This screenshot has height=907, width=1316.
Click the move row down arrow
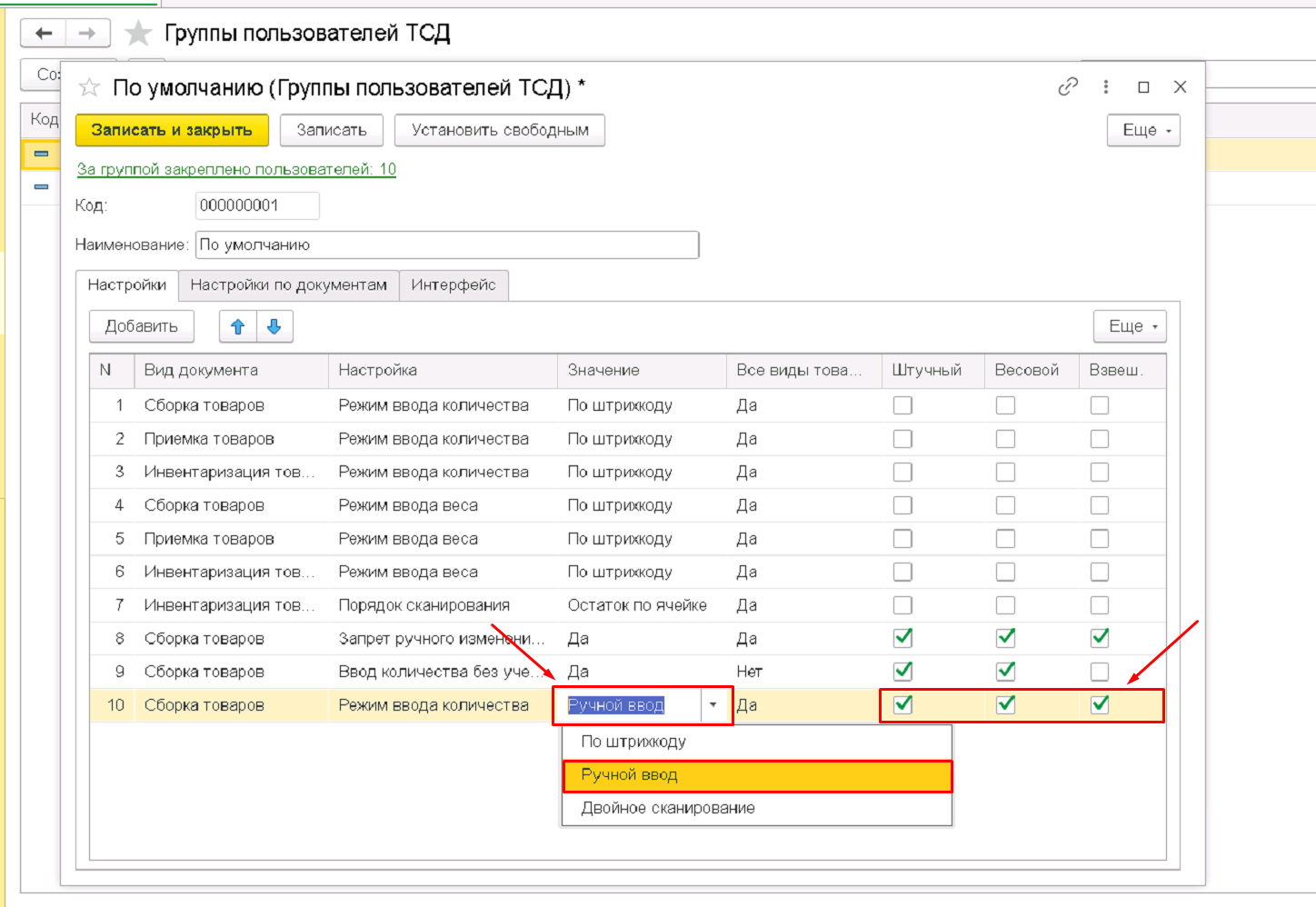tap(274, 326)
